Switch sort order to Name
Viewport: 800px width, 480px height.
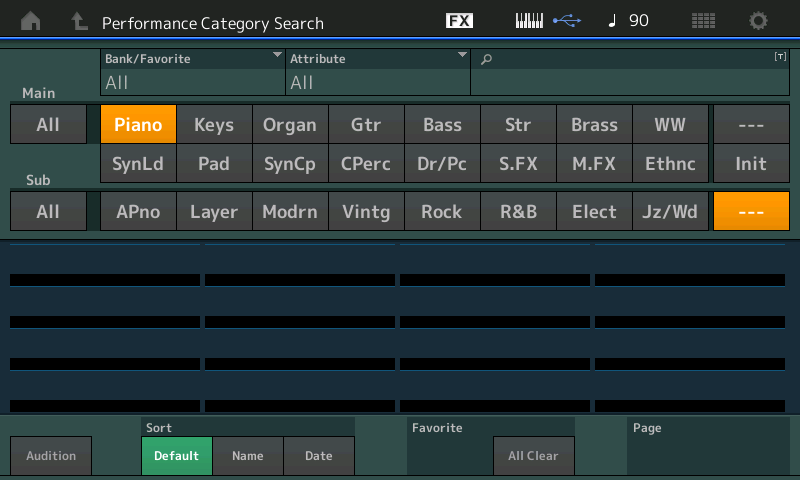(x=248, y=456)
